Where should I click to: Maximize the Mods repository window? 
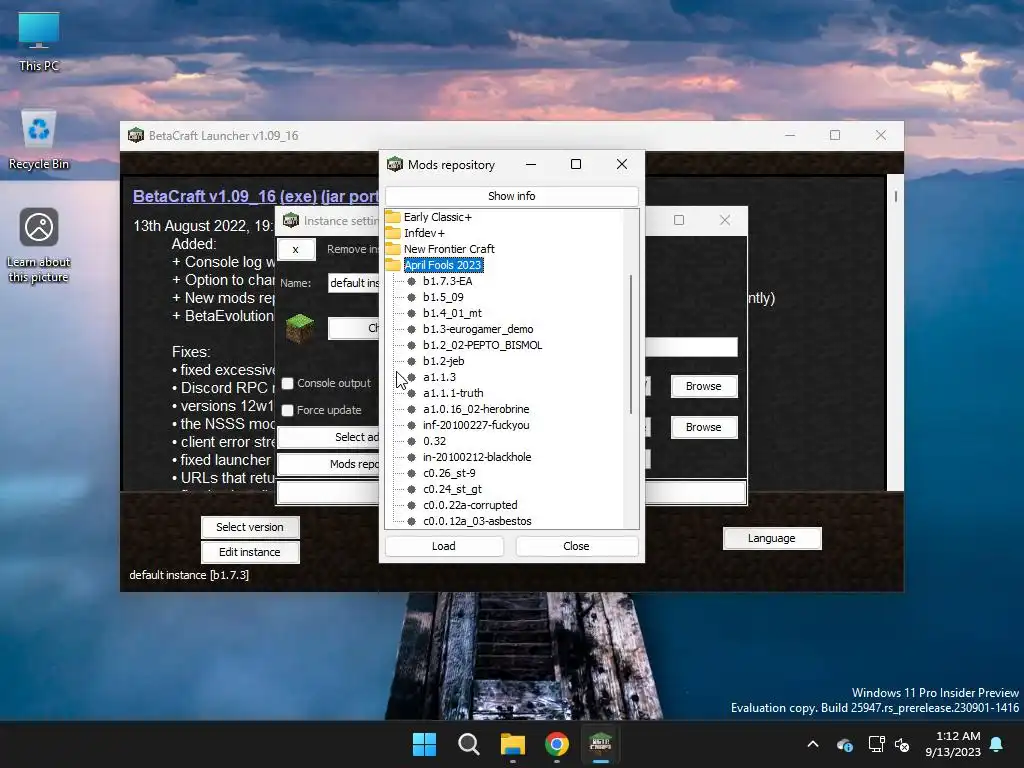coord(575,164)
